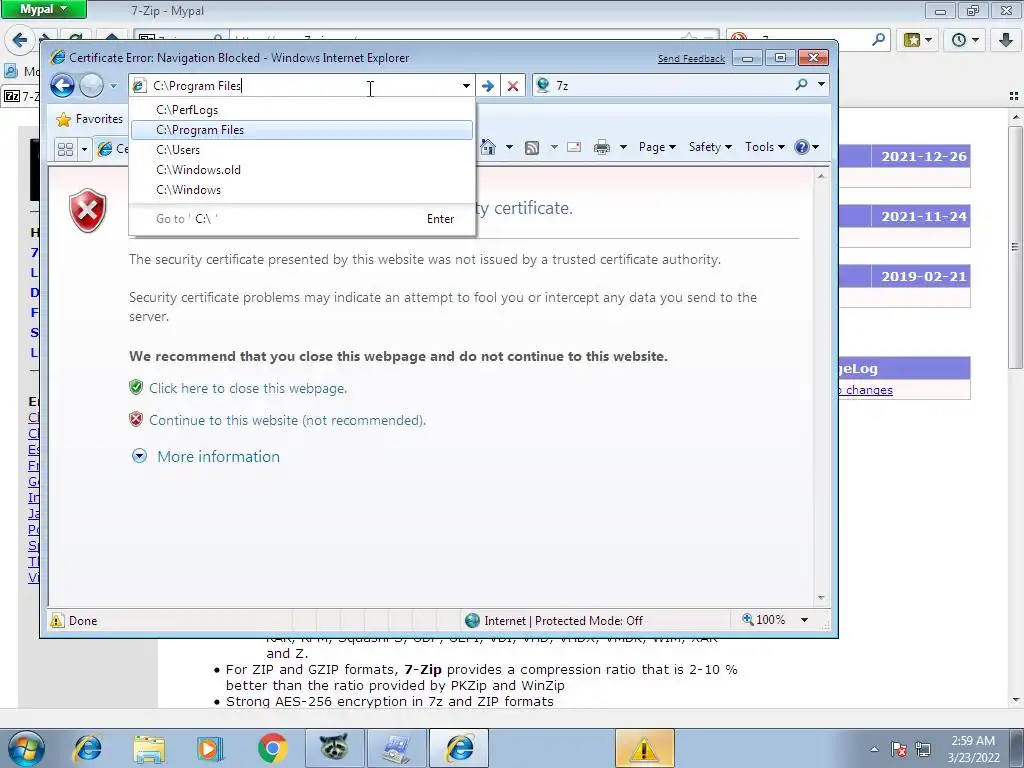Screen dimensions: 1024x768
Task: Click the Action Center flag tray icon
Action: click(x=899, y=749)
